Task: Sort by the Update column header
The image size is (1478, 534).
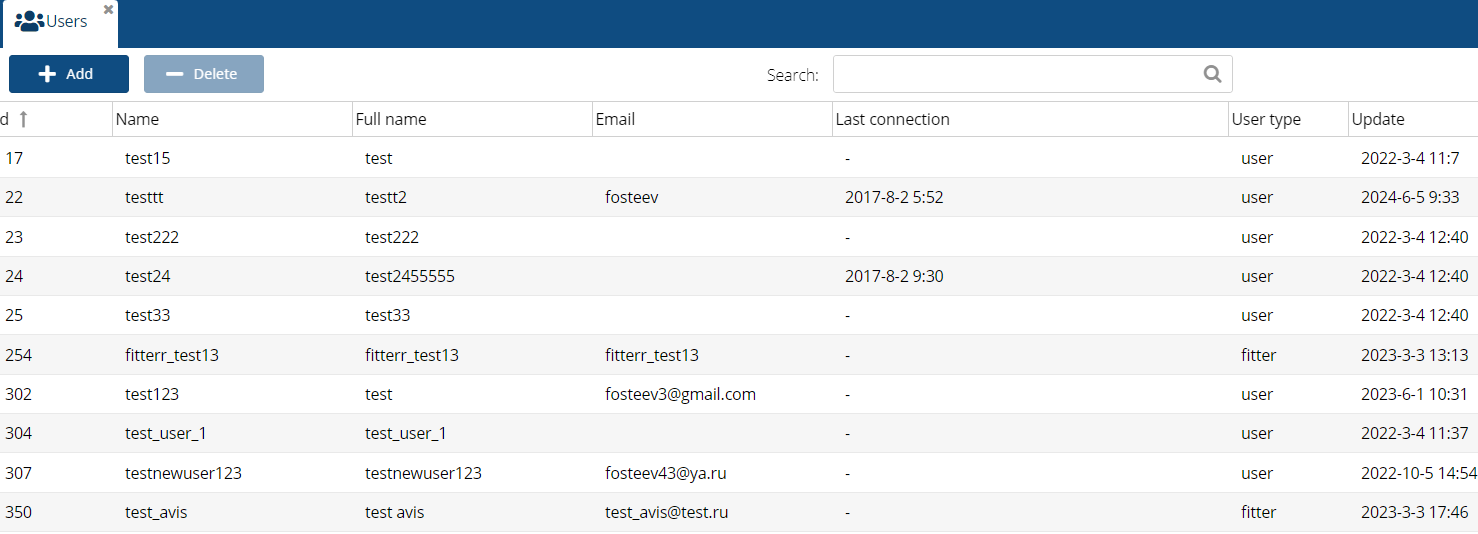Action: pyautogui.click(x=1378, y=119)
